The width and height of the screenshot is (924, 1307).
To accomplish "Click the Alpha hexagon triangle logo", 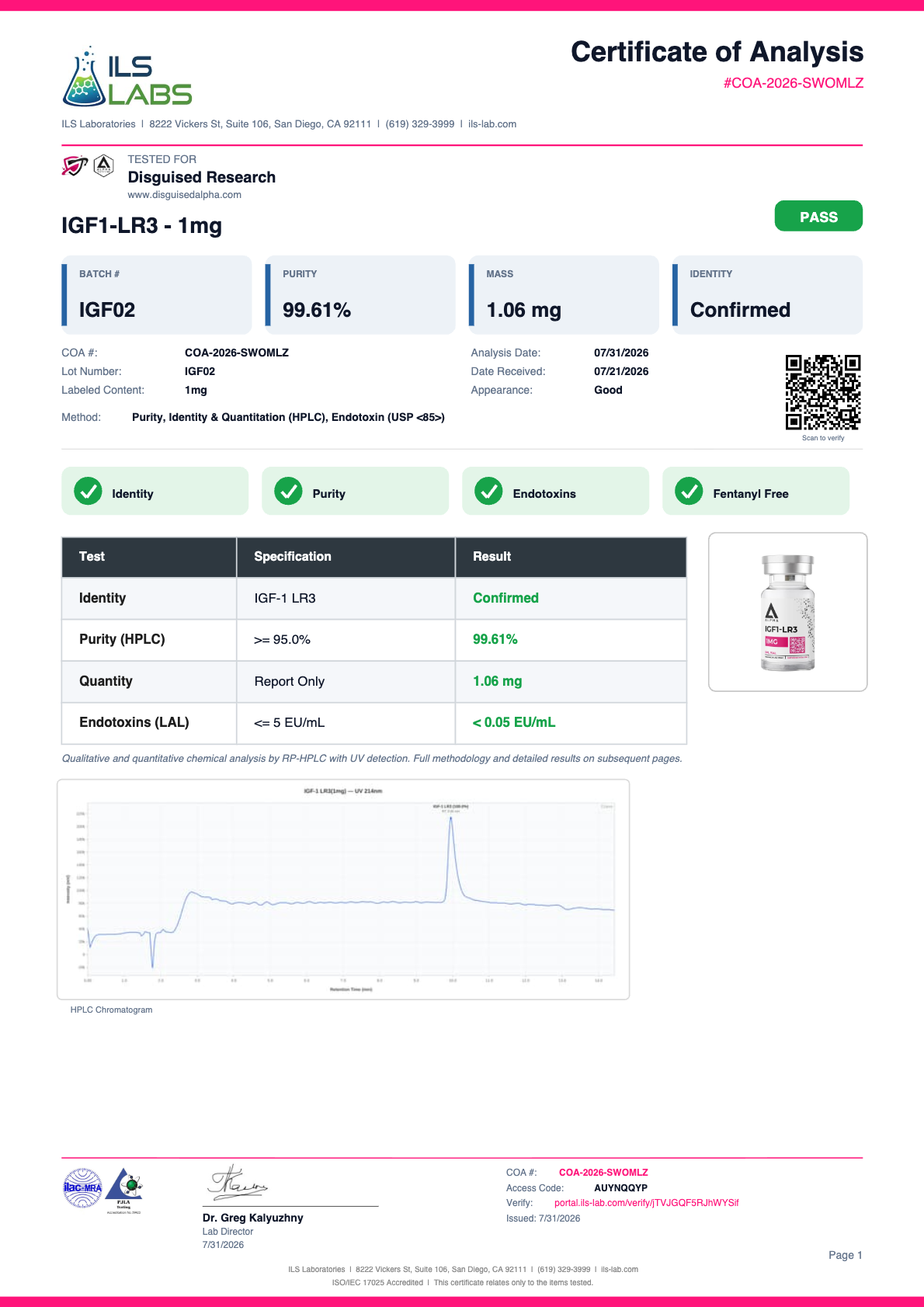I will (104, 165).
